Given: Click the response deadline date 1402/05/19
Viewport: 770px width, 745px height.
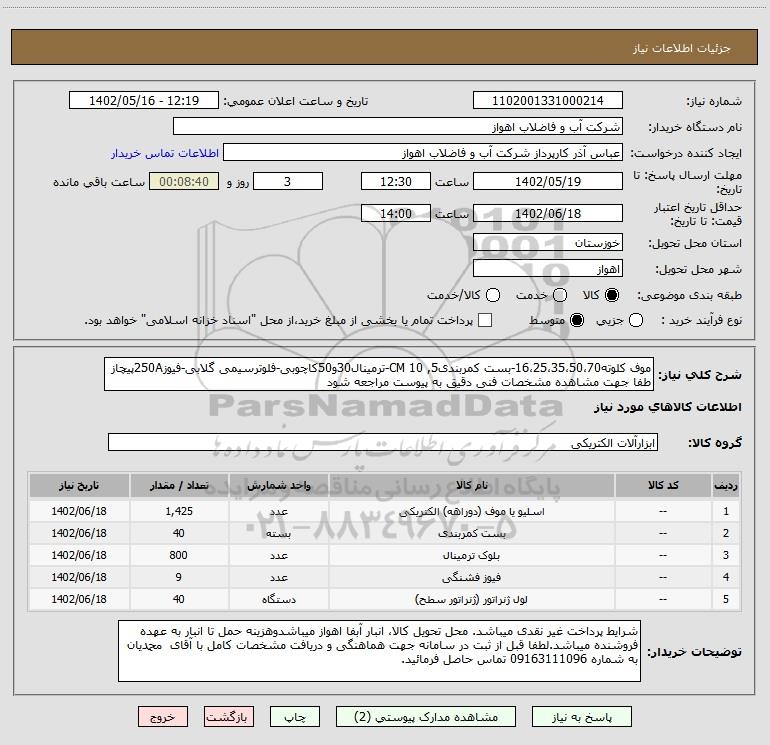Looking at the screenshot, I should tap(548, 182).
